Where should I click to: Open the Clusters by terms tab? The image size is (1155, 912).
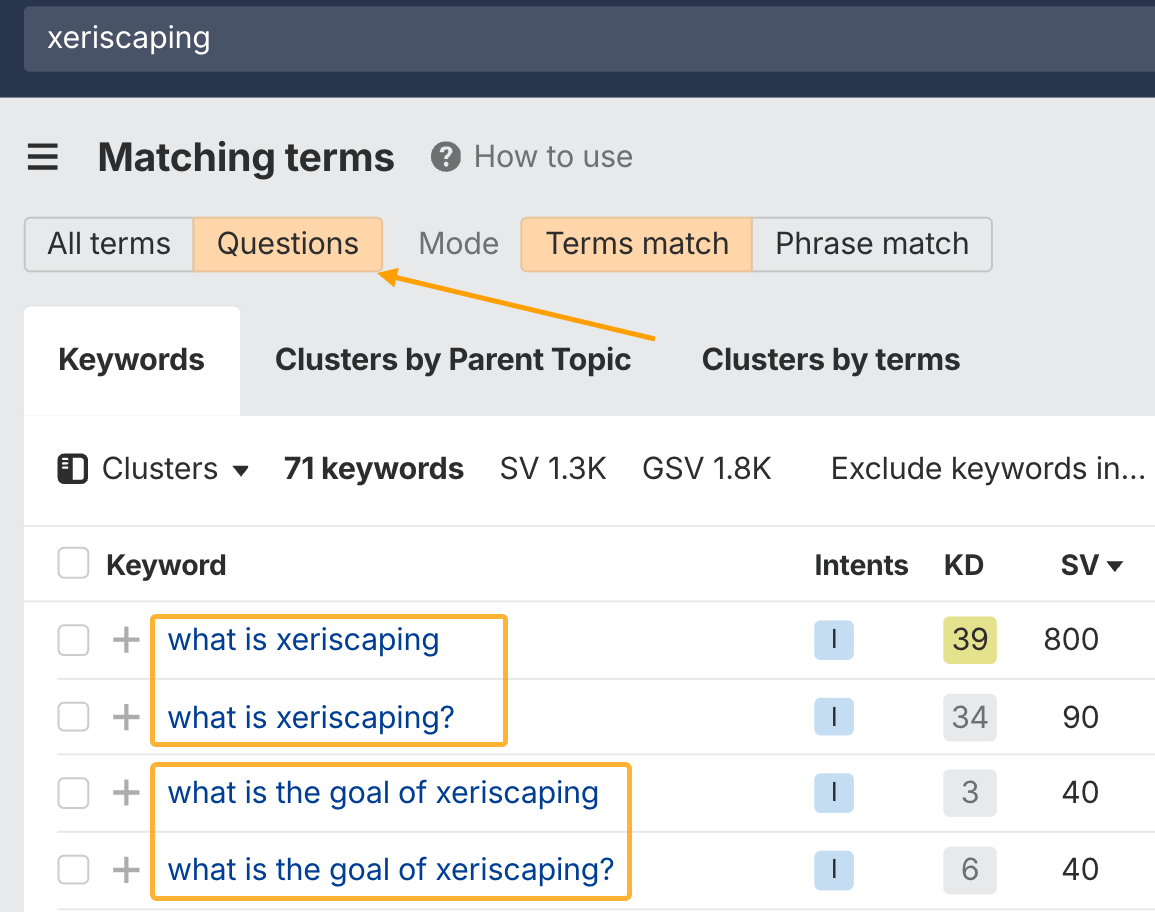pyautogui.click(x=830, y=359)
